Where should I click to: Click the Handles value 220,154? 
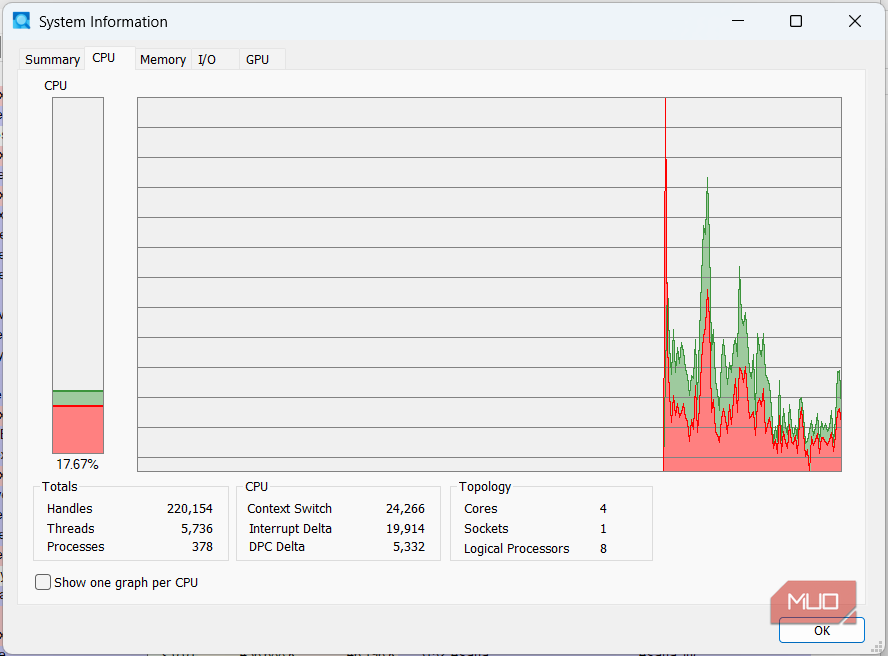190,509
